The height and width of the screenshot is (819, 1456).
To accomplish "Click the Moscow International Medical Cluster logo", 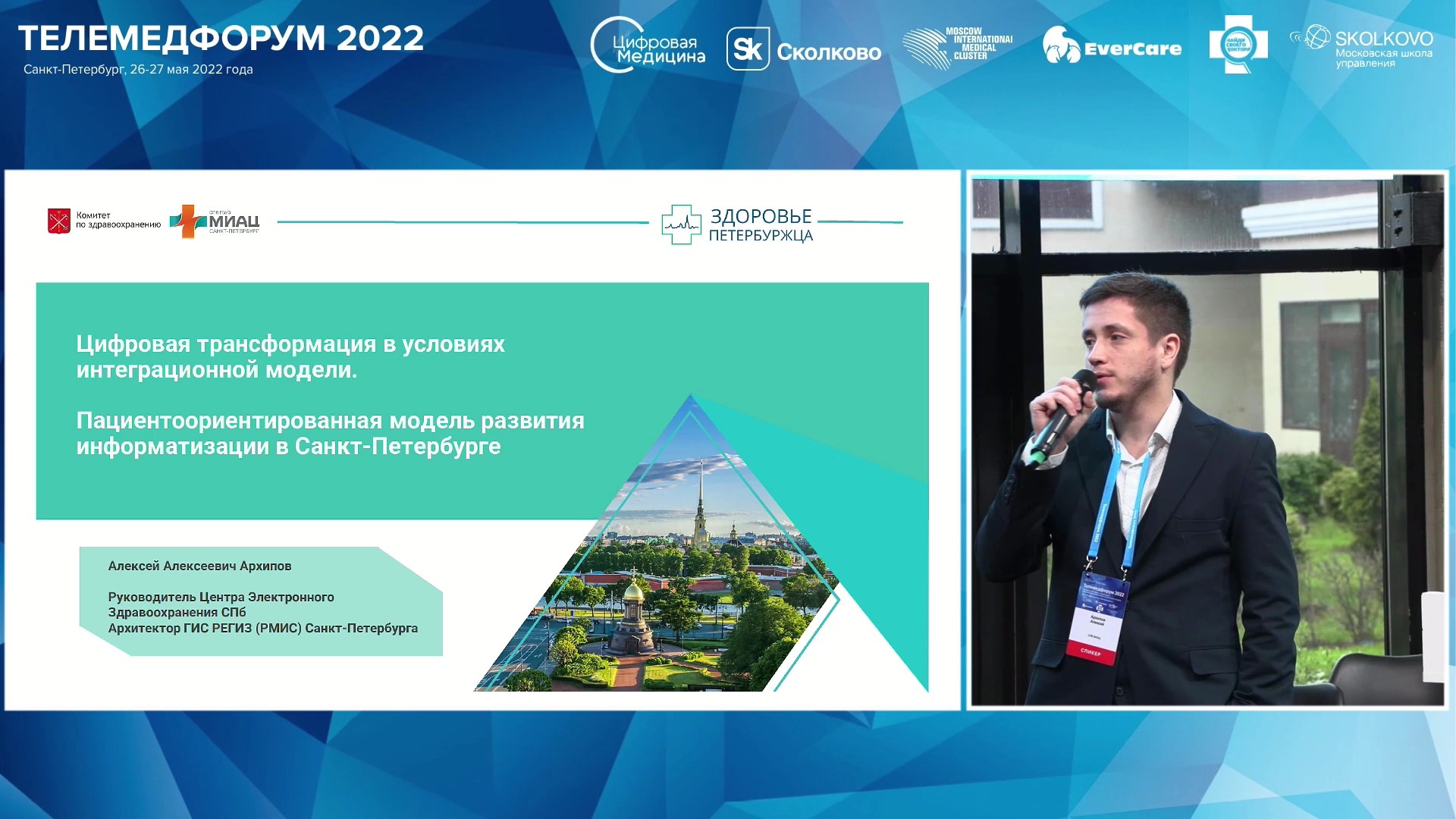I will click(957, 47).
